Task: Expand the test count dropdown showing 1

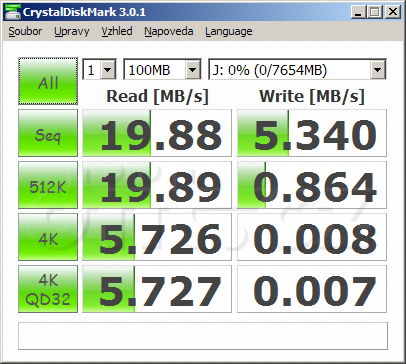Action: click(x=108, y=70)
